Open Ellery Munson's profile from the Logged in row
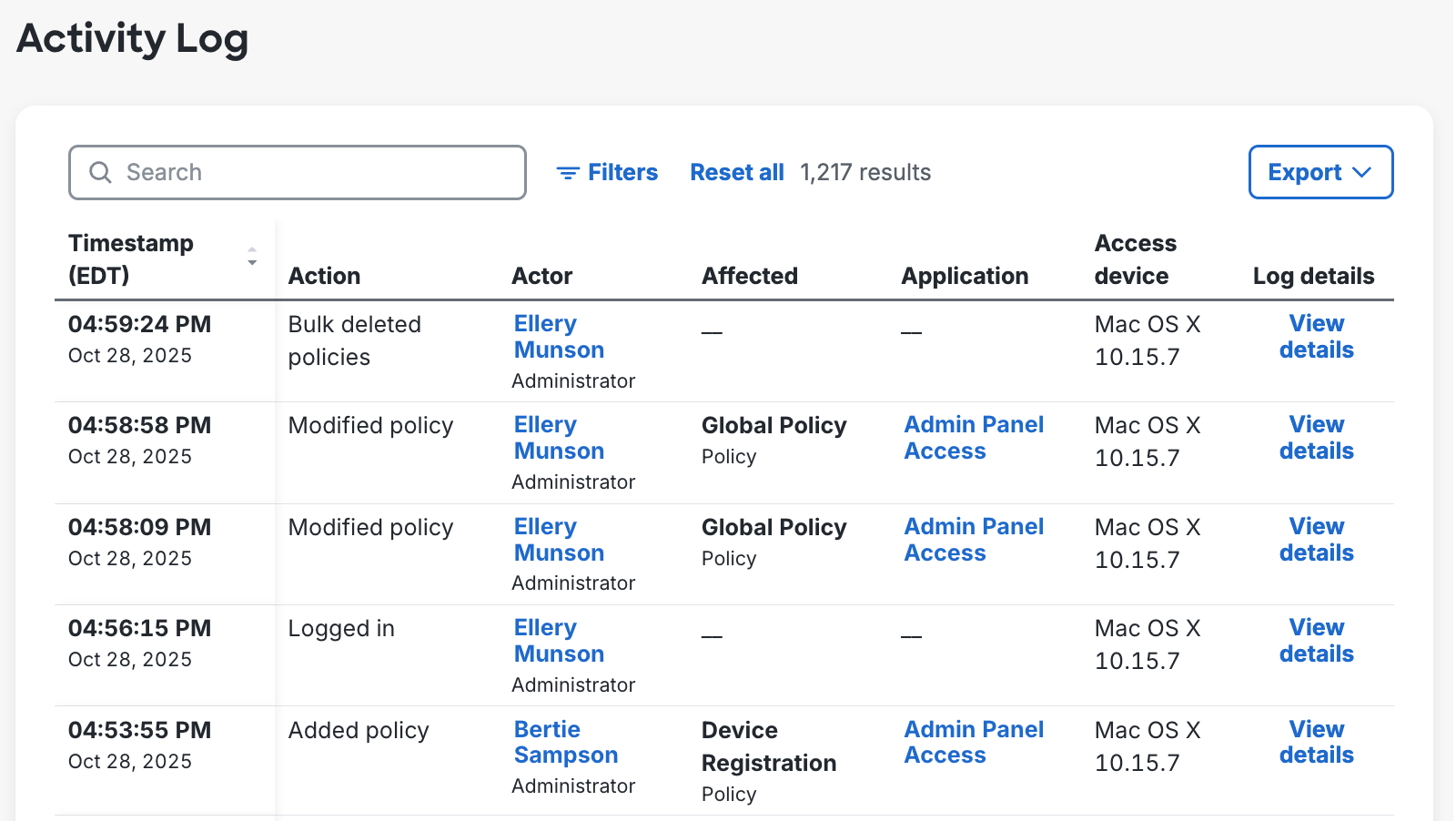 click(x=559, y=640)
